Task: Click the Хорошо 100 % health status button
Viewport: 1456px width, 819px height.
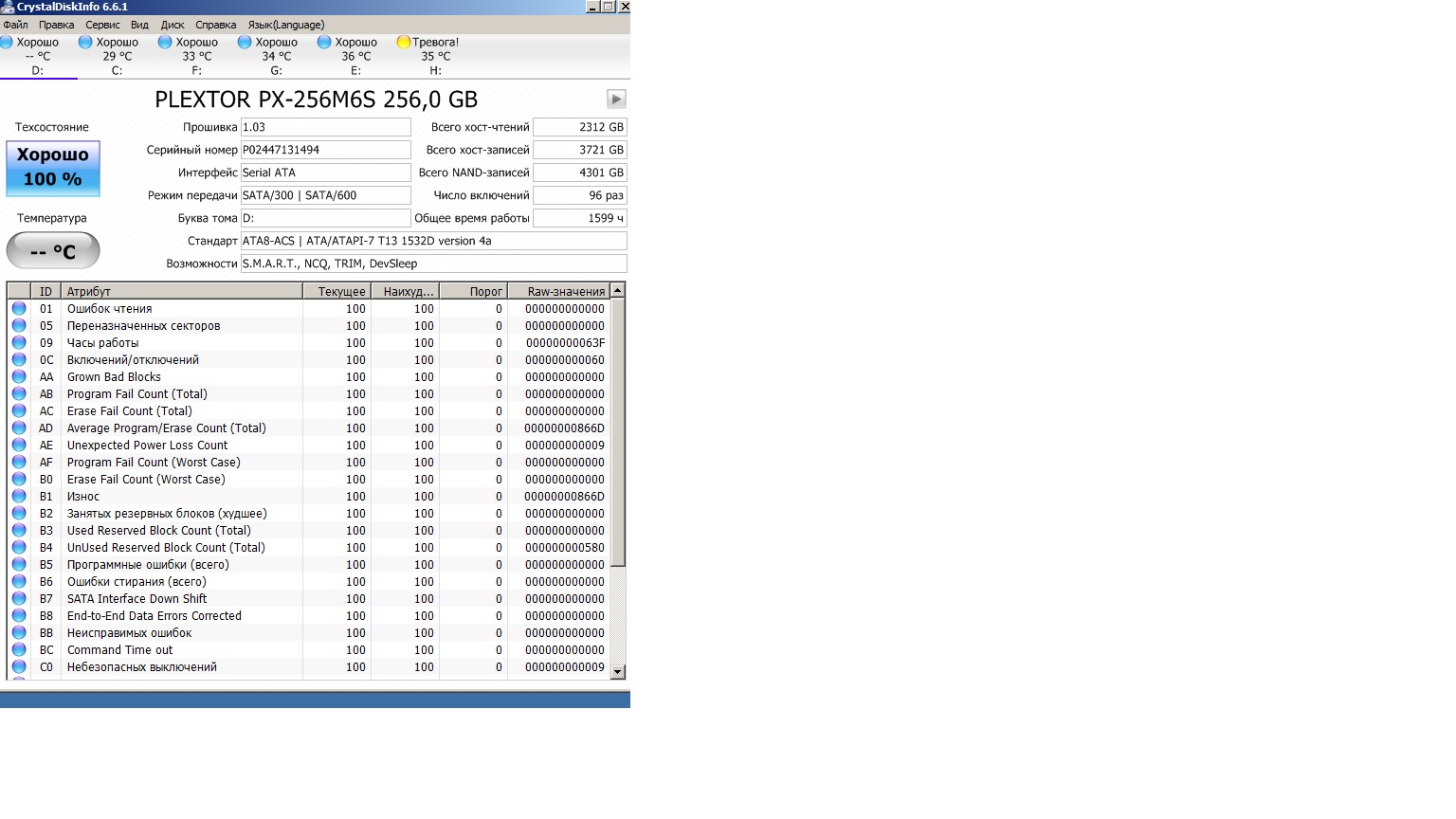Action: (x=53, y=168)
